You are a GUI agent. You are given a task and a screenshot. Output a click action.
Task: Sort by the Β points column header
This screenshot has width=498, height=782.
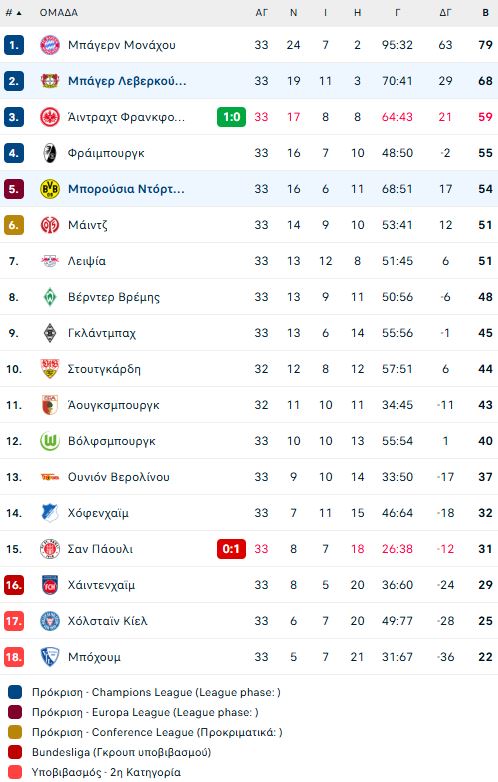486,12
